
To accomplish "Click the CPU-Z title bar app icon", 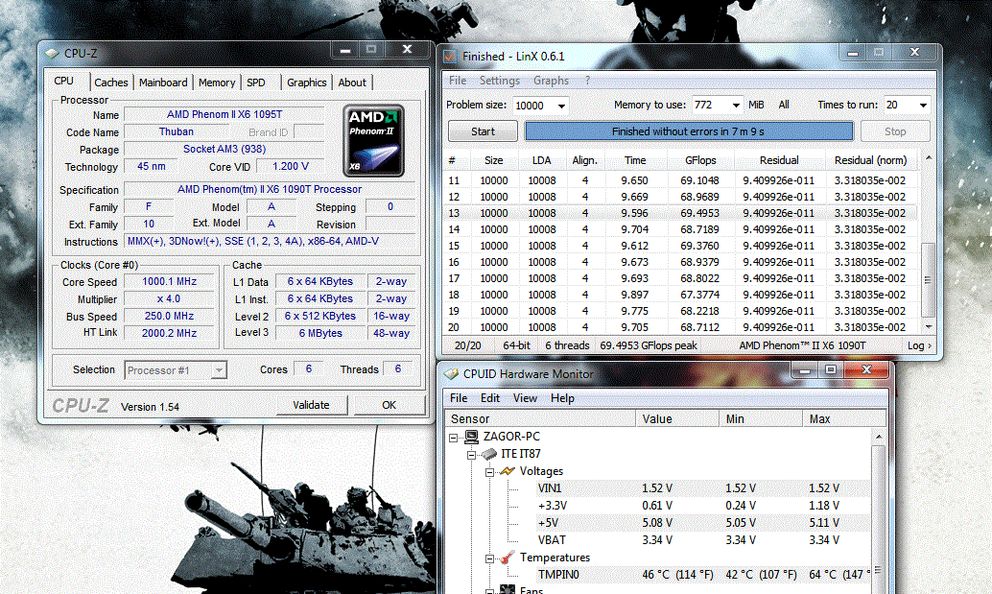I will coord(52,54).
